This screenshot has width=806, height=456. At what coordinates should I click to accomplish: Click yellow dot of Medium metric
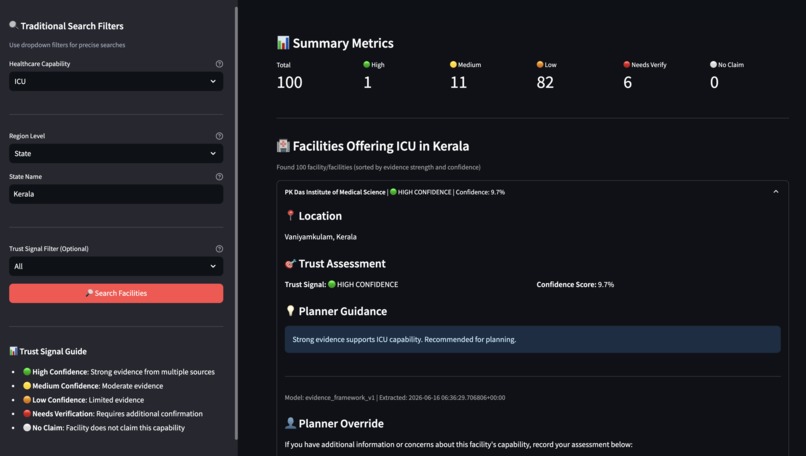tap(453, 64)
